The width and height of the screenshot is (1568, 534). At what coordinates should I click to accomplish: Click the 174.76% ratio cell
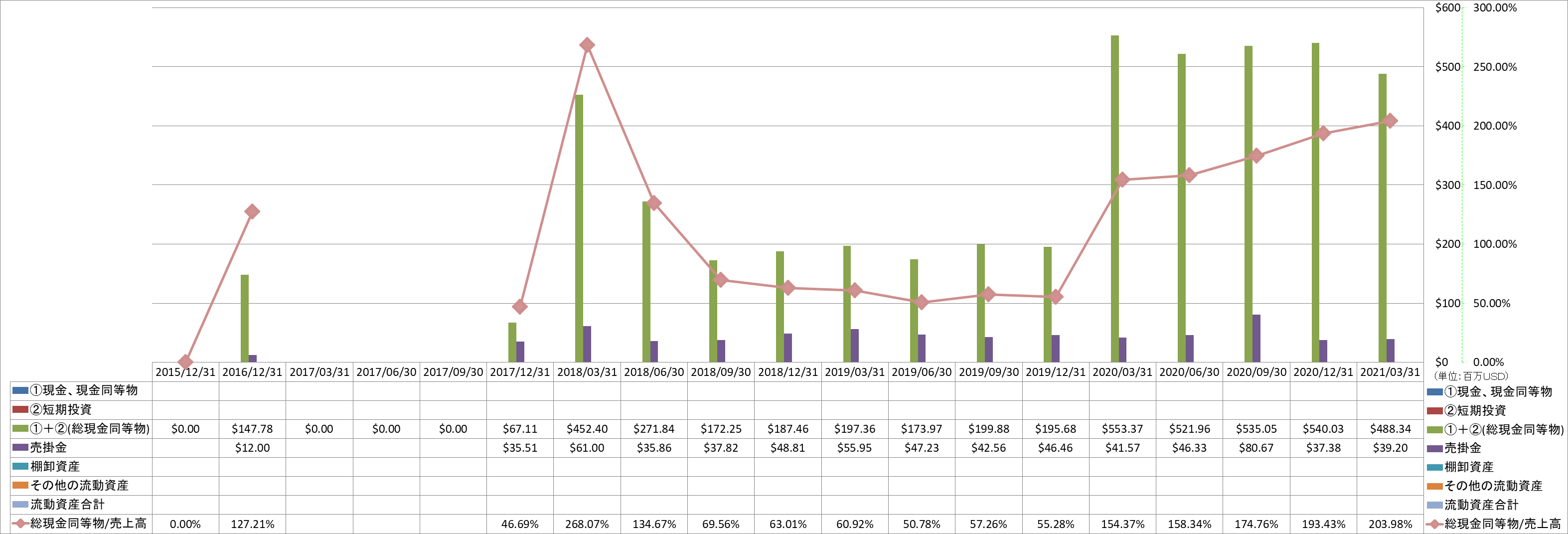click(1256, 524)
